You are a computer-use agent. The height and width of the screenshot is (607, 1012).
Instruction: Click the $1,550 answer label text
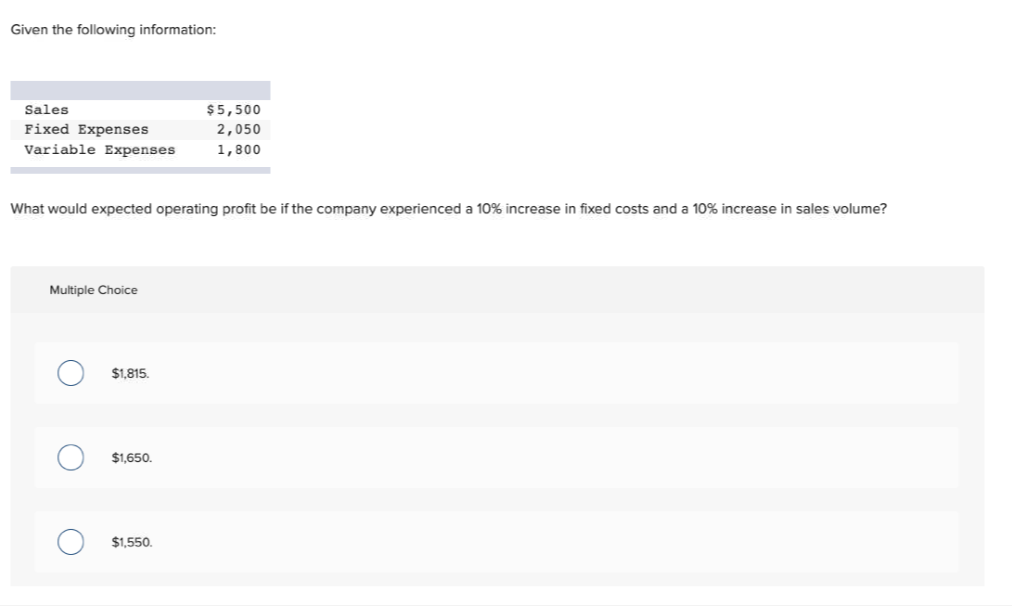(132, 542)
